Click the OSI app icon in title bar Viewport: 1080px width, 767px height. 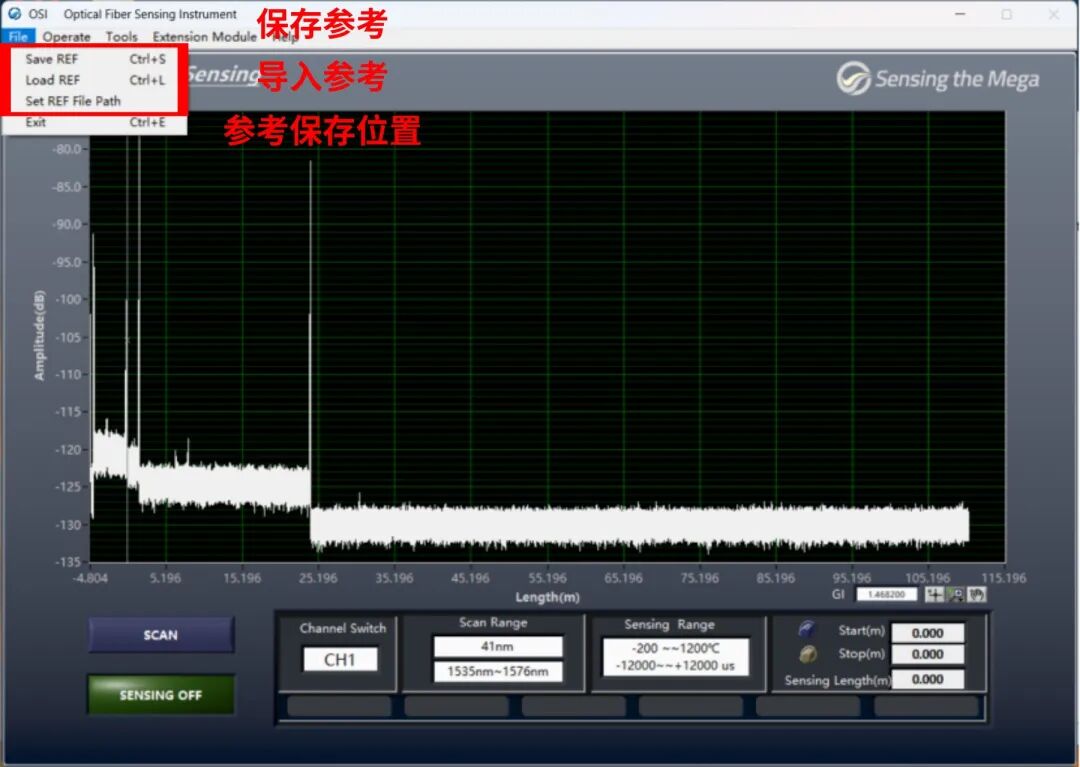tap(15, 14)
